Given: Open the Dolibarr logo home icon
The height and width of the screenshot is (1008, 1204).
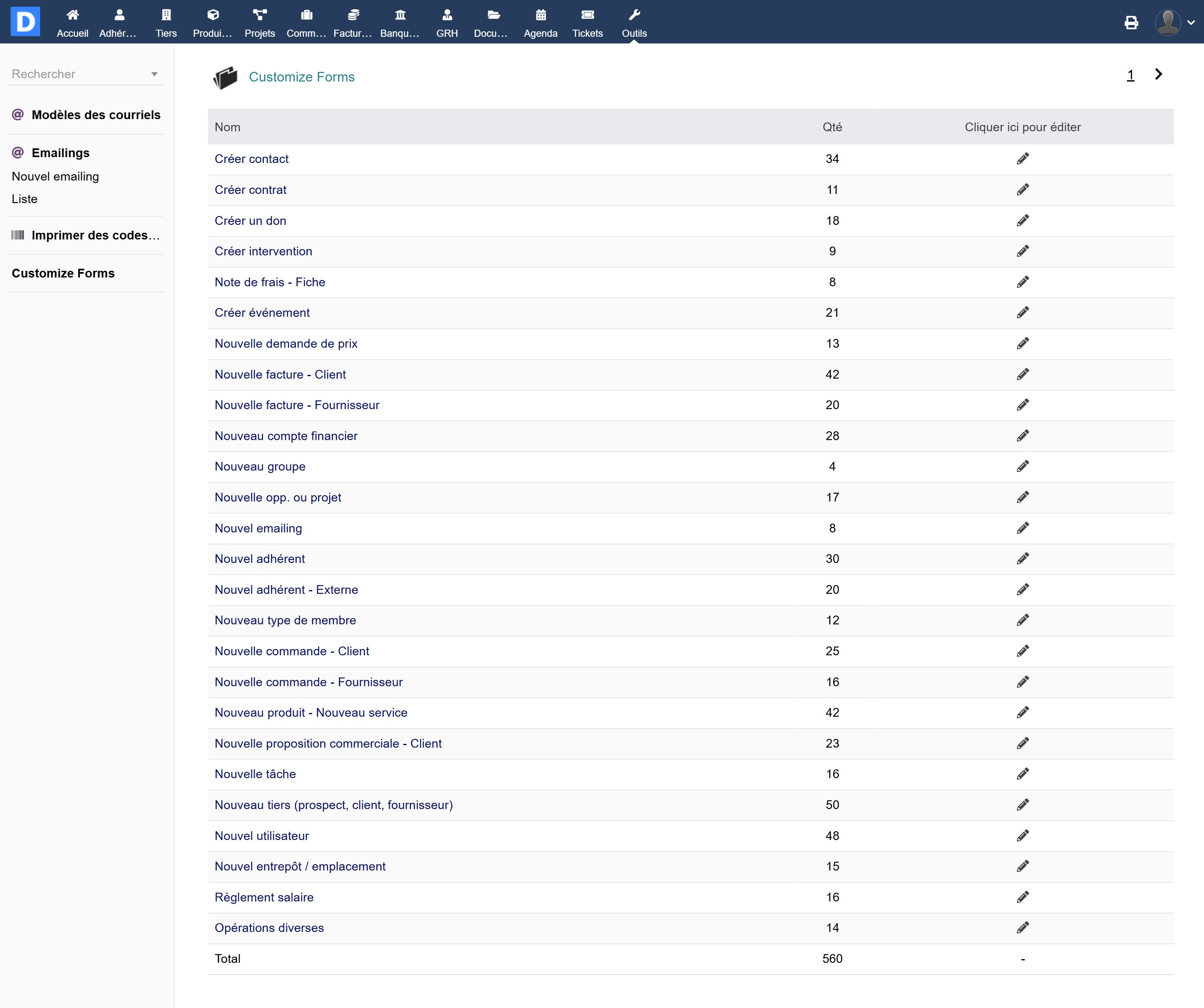Looking at the screenshot, I should pos(25,22).
